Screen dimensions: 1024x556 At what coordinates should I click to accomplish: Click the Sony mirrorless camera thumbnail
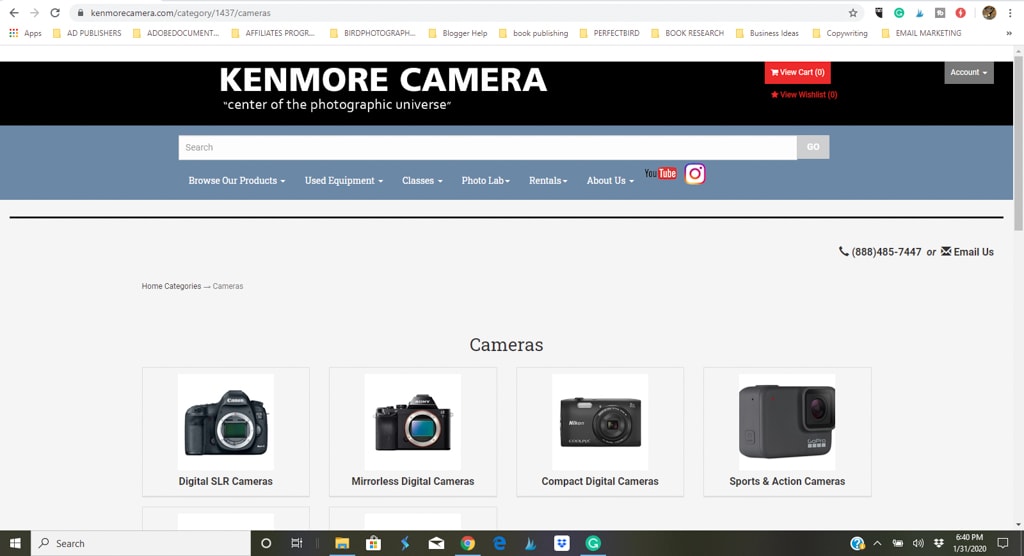pos(413,422)
